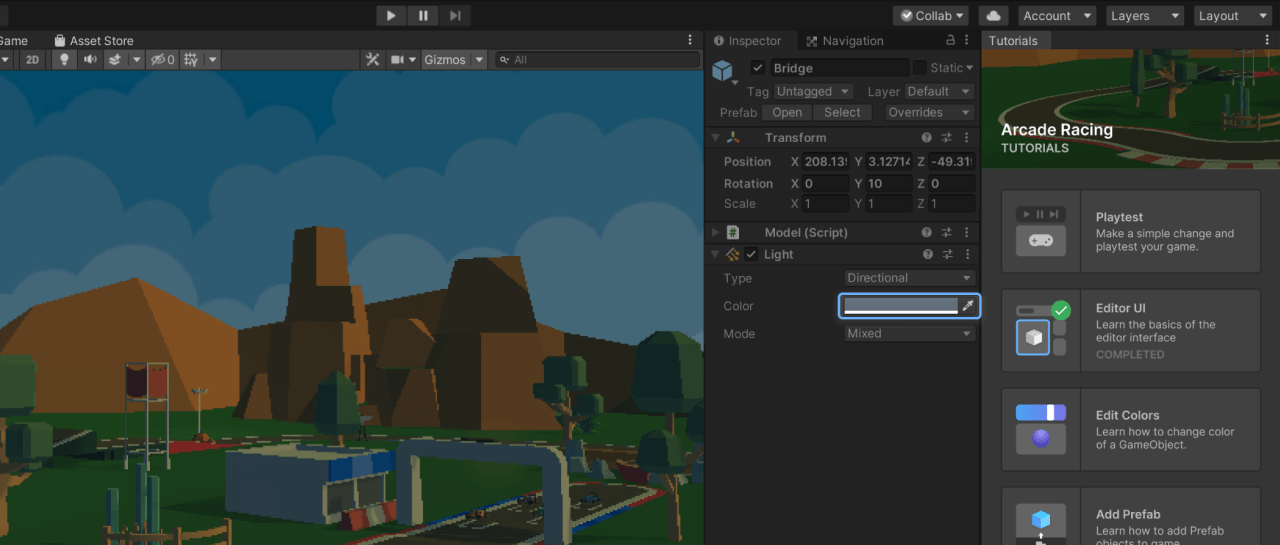Open the Light Type dropdown showing Directional
The height and width of the screenshot is (545, 1280).
pyautogui.click(x=909, y=278)
